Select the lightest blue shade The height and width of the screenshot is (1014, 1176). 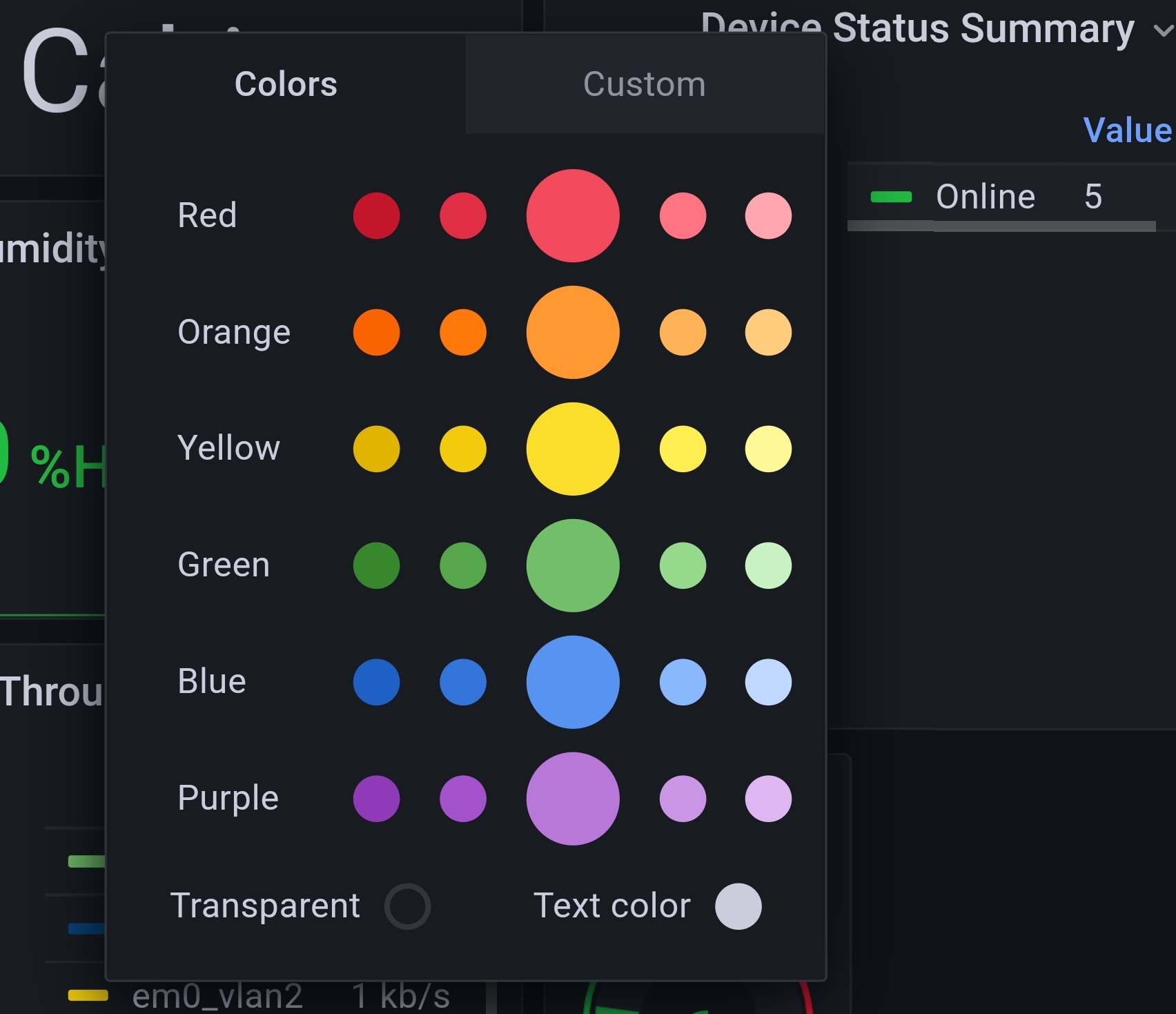pos(767,682)
